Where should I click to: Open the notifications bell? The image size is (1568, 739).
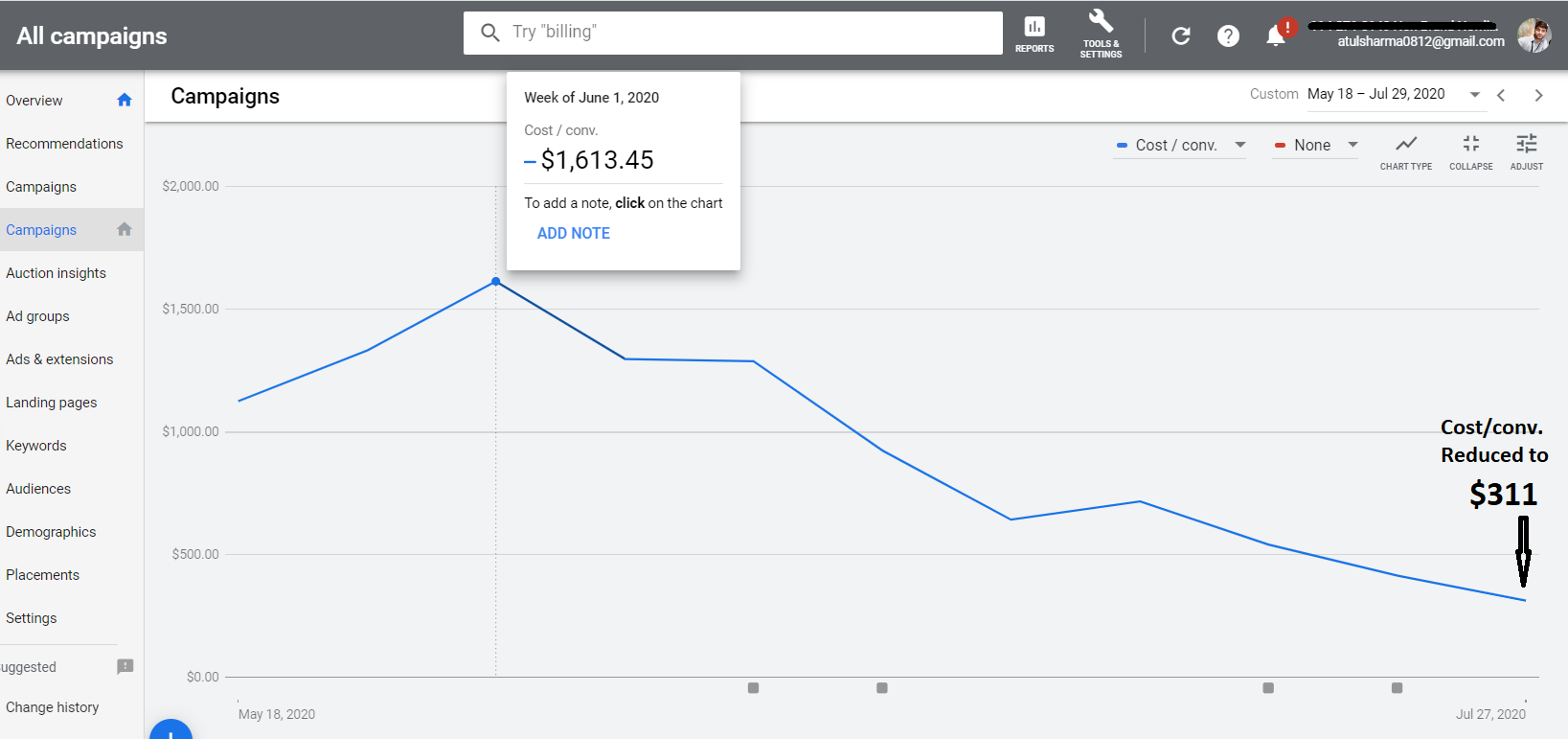coord(1276,35)
